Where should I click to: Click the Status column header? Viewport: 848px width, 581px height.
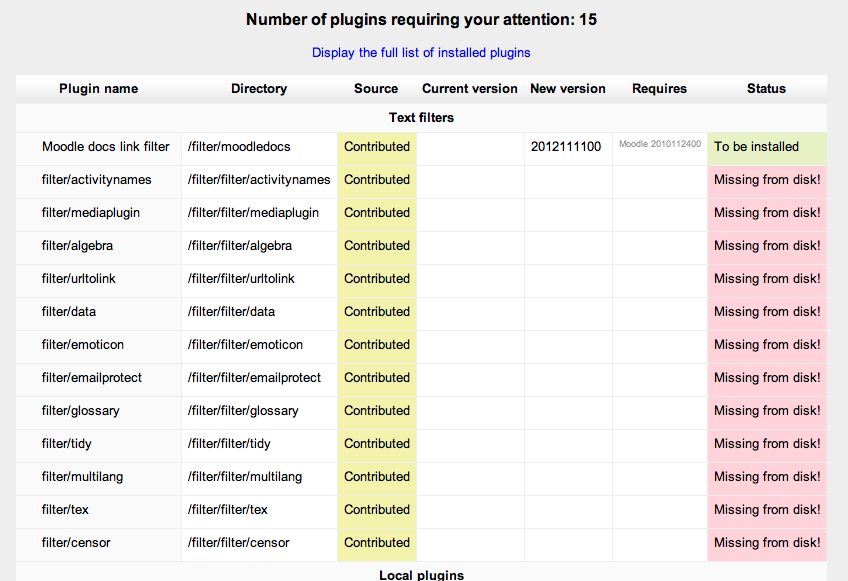click(x=766, y=89)
